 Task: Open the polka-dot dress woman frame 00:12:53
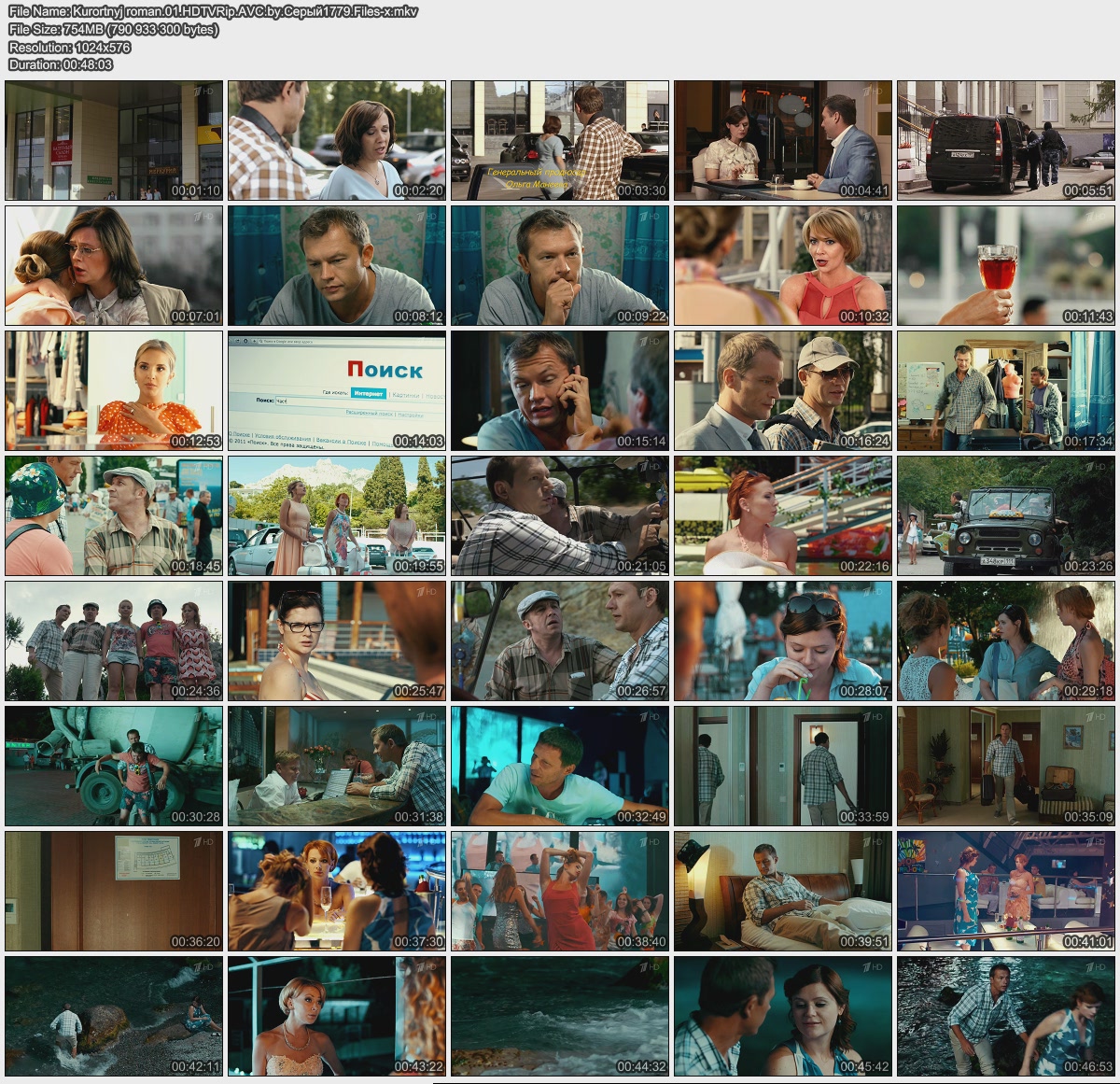point(114,390)
